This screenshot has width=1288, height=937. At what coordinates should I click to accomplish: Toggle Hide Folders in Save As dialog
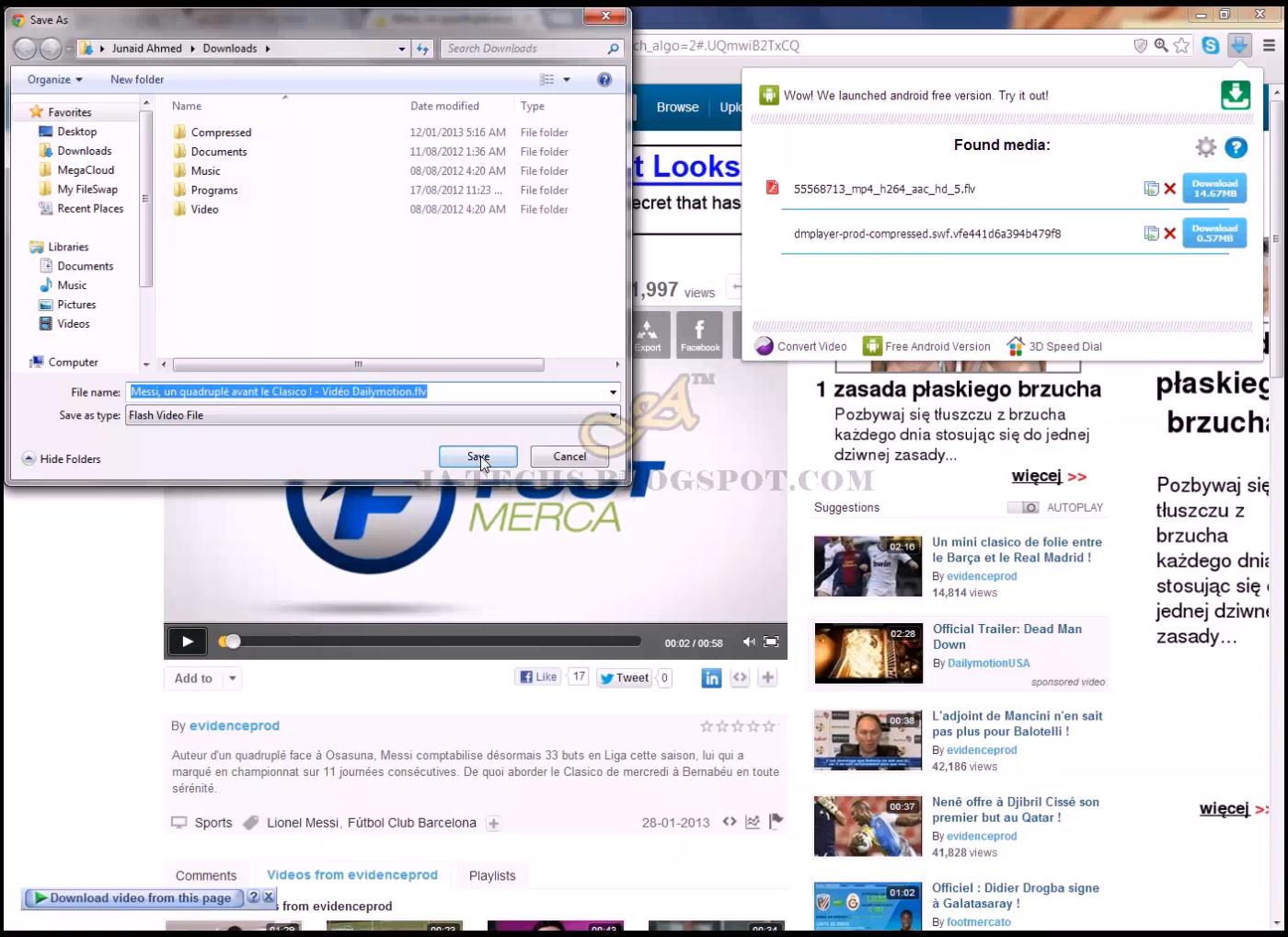coord(61,458)
